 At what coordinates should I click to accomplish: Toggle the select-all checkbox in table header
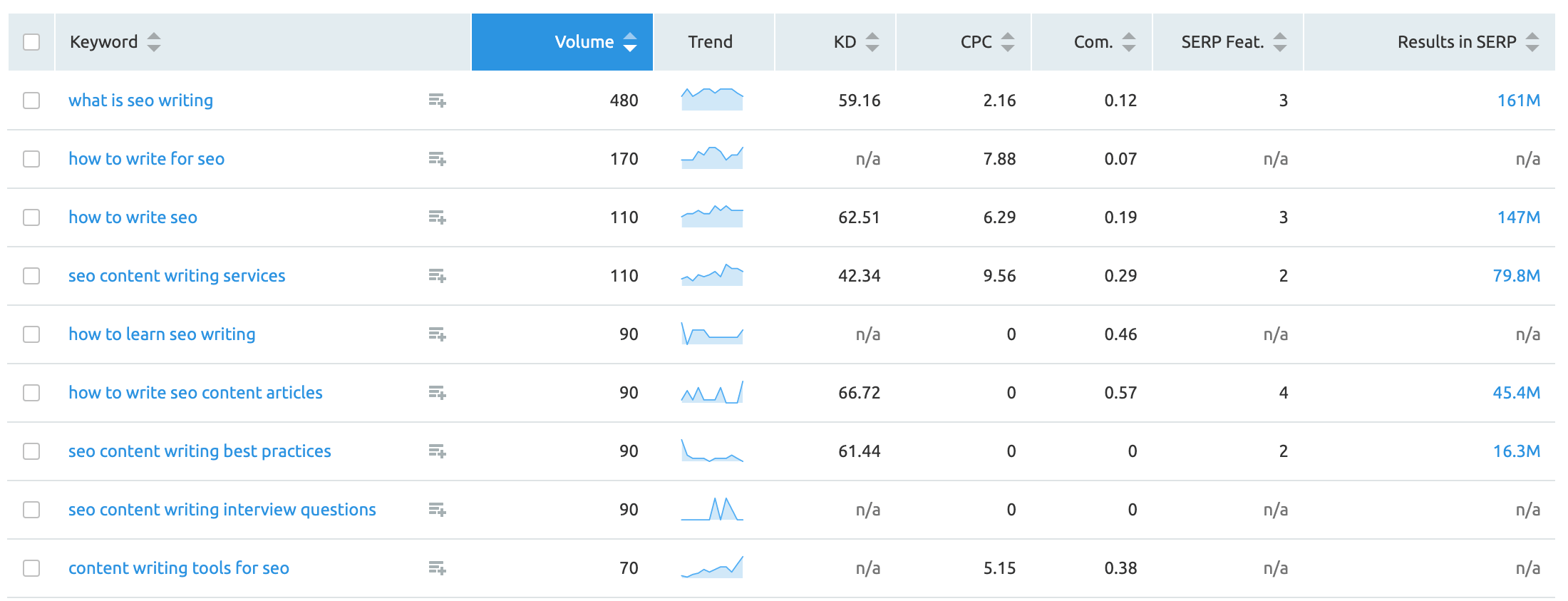click(31, 42)
